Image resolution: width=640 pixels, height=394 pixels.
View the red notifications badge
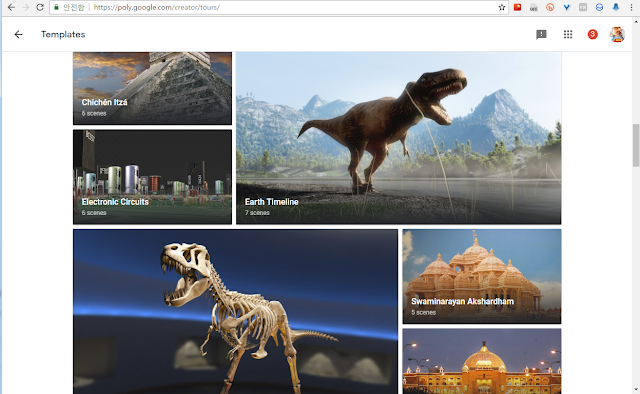click(x=593, y=35)
